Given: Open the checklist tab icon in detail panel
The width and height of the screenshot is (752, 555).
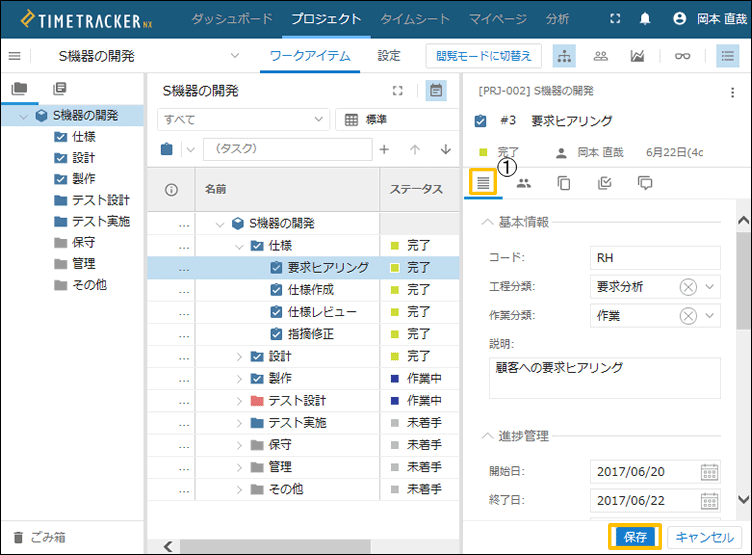Looking at the screenshot, I should pyautogui.click(x=605, y=183).
